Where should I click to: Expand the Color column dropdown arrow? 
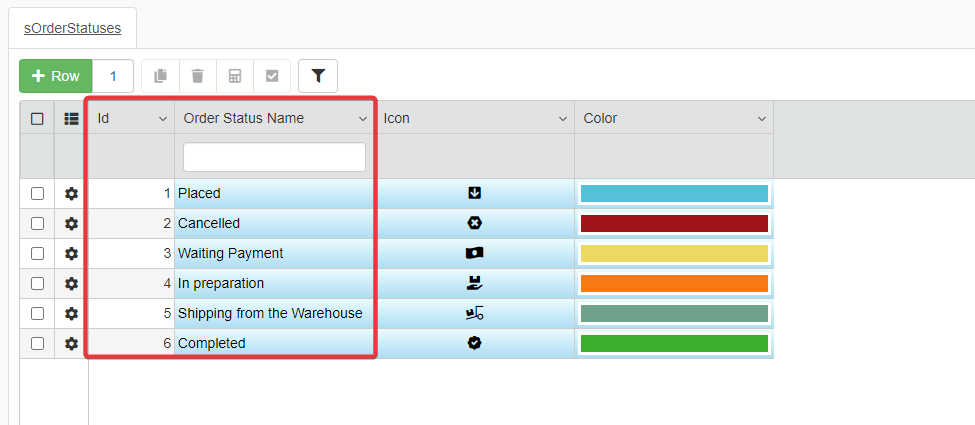(762, 119)
